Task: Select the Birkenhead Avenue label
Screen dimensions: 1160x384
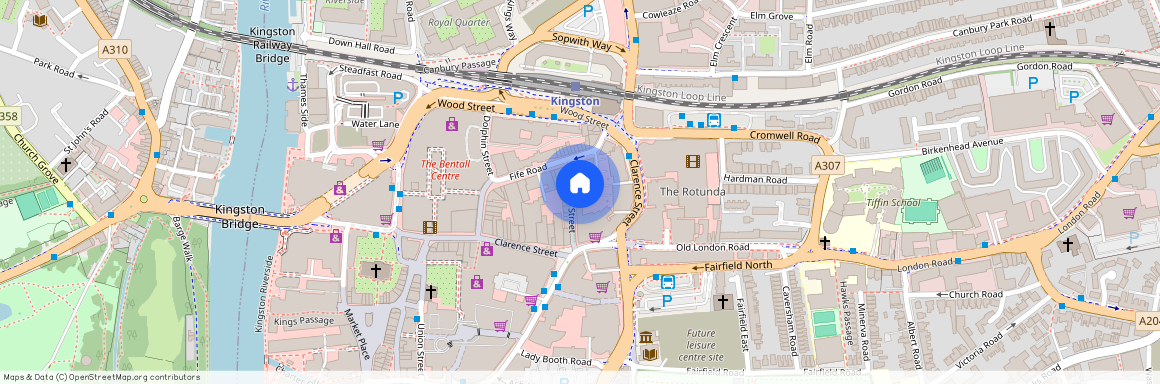Action: coord(962,146)
